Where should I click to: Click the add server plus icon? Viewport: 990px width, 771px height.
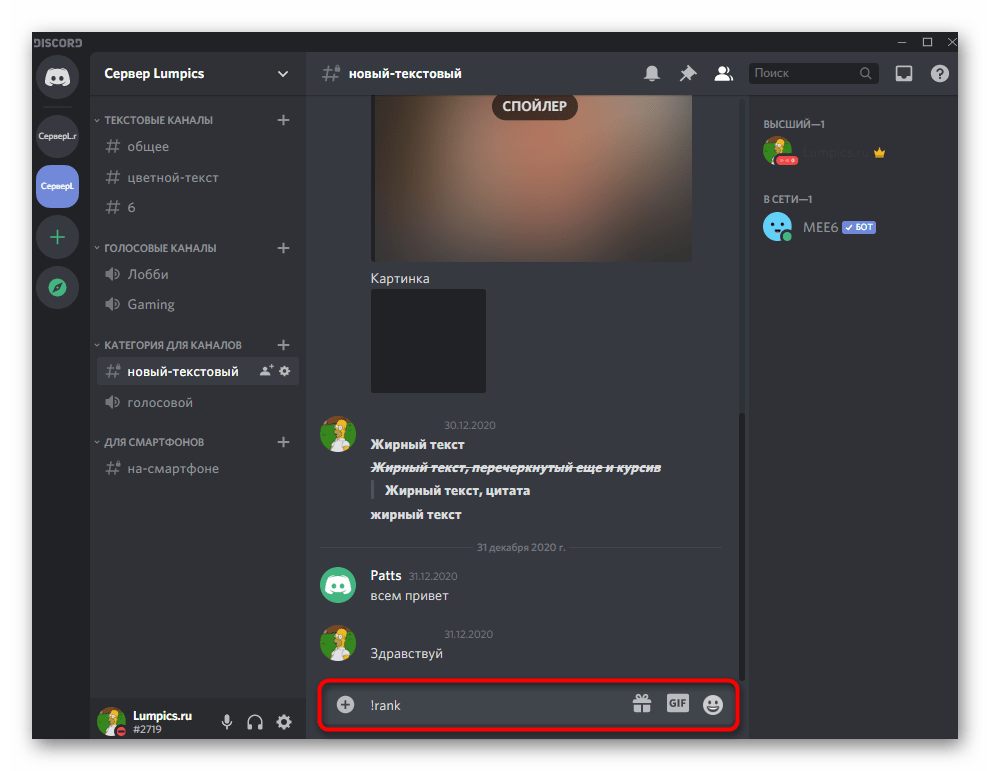(x=57, y=237)
